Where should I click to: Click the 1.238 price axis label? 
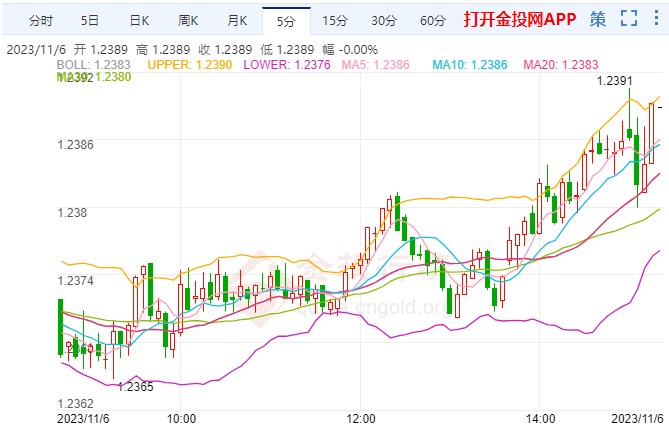click(72, 212)
